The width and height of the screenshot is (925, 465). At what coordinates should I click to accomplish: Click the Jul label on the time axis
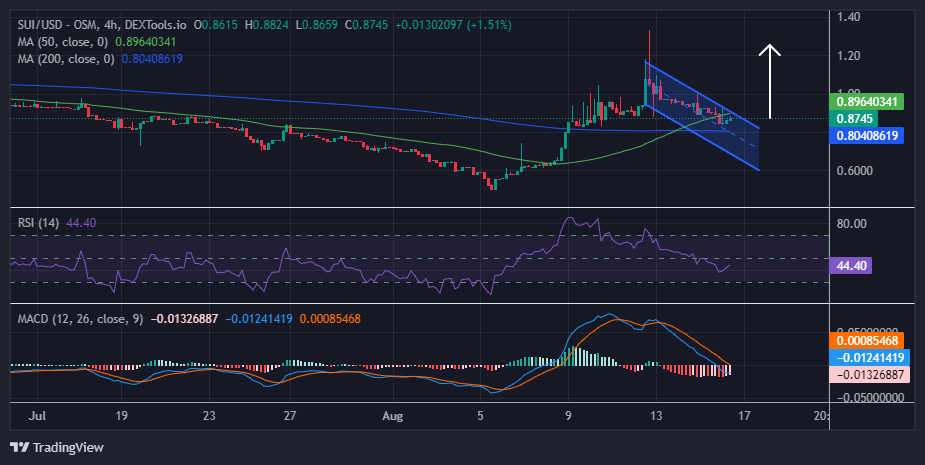click(37, 416)
